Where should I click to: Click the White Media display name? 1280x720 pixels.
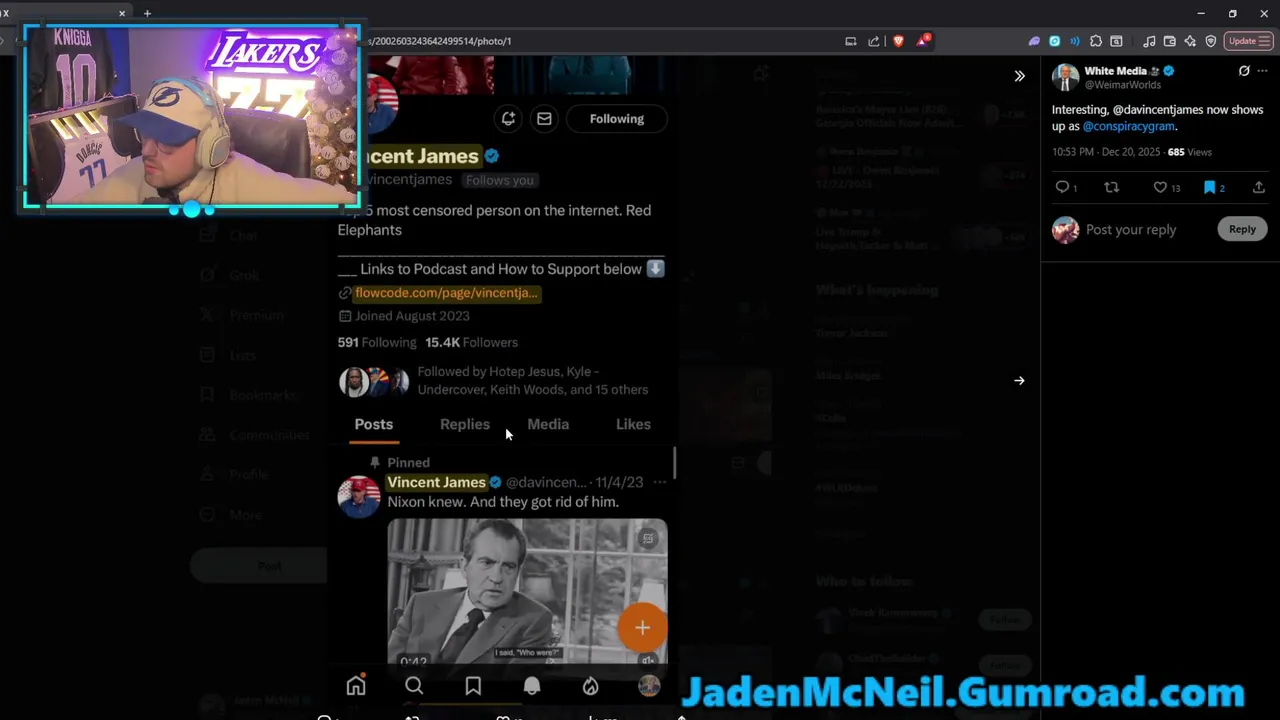click(x=1115, y=71)
